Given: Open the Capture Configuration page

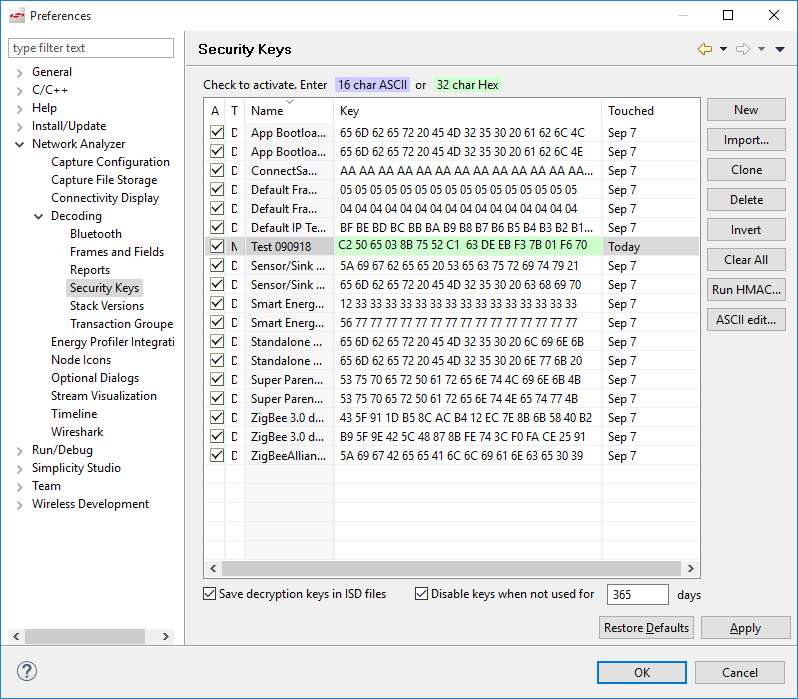Looking at the screenshot, I should pos(110,162).
